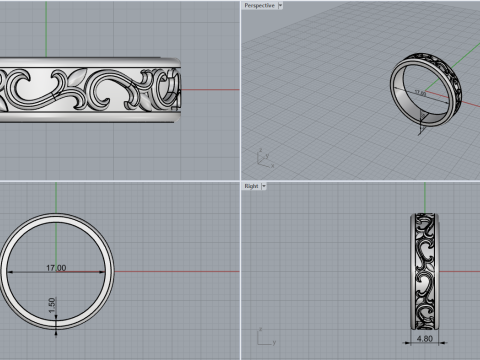Select the 4.80 width dimension text
480x360 pixels.
(x=425, y=339)
